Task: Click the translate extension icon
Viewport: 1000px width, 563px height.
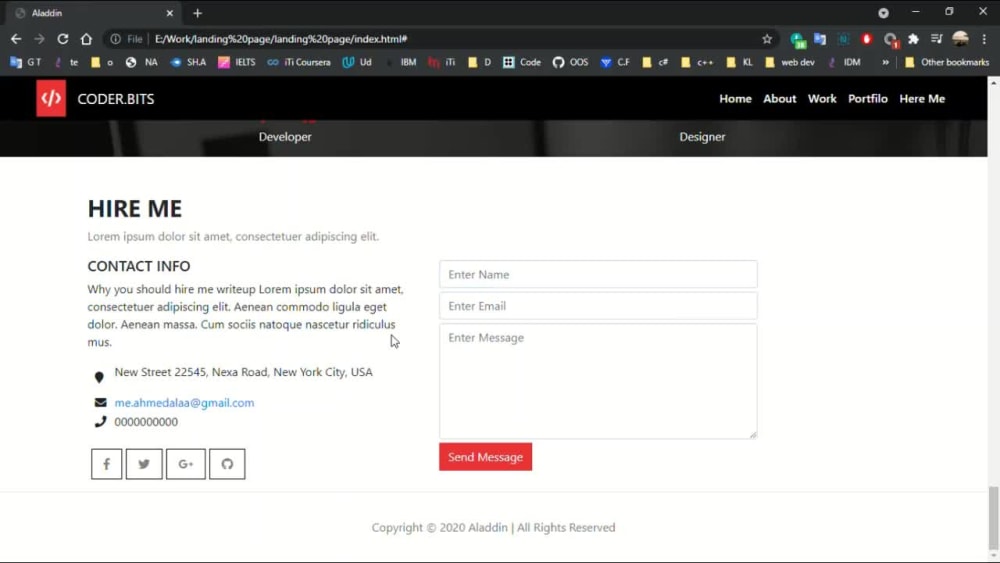Action: point(820,39)
